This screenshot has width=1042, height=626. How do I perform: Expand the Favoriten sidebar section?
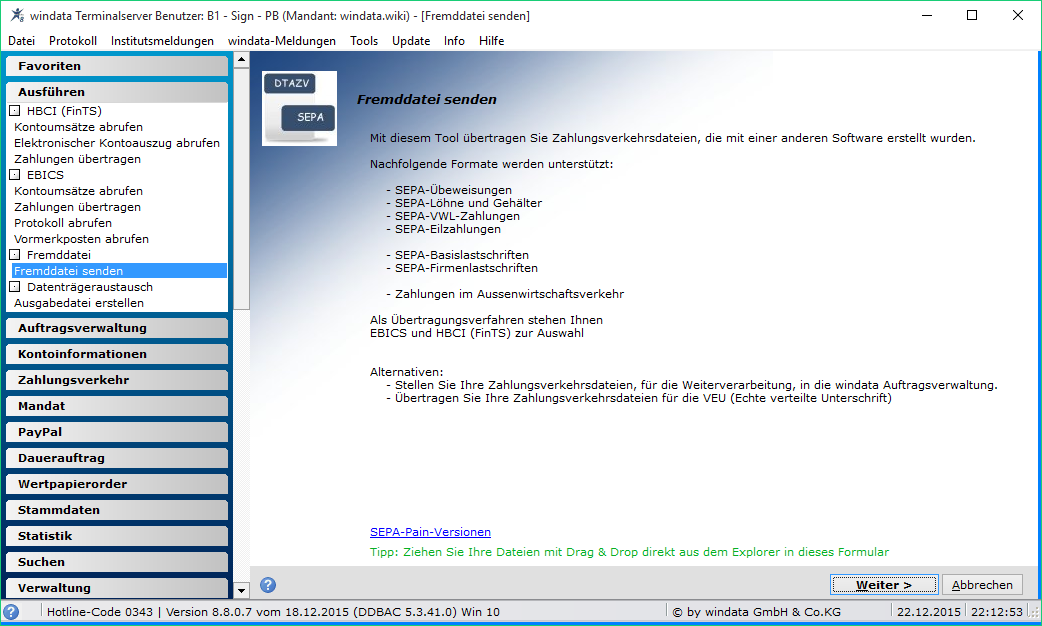[x=117, y=66]
